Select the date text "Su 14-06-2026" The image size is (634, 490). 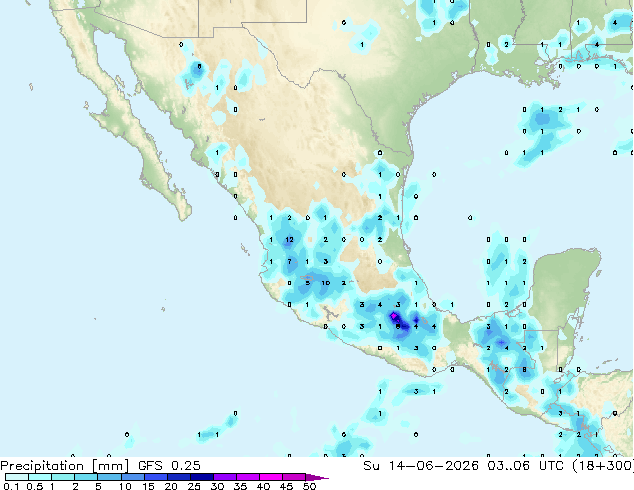point(421,466)
